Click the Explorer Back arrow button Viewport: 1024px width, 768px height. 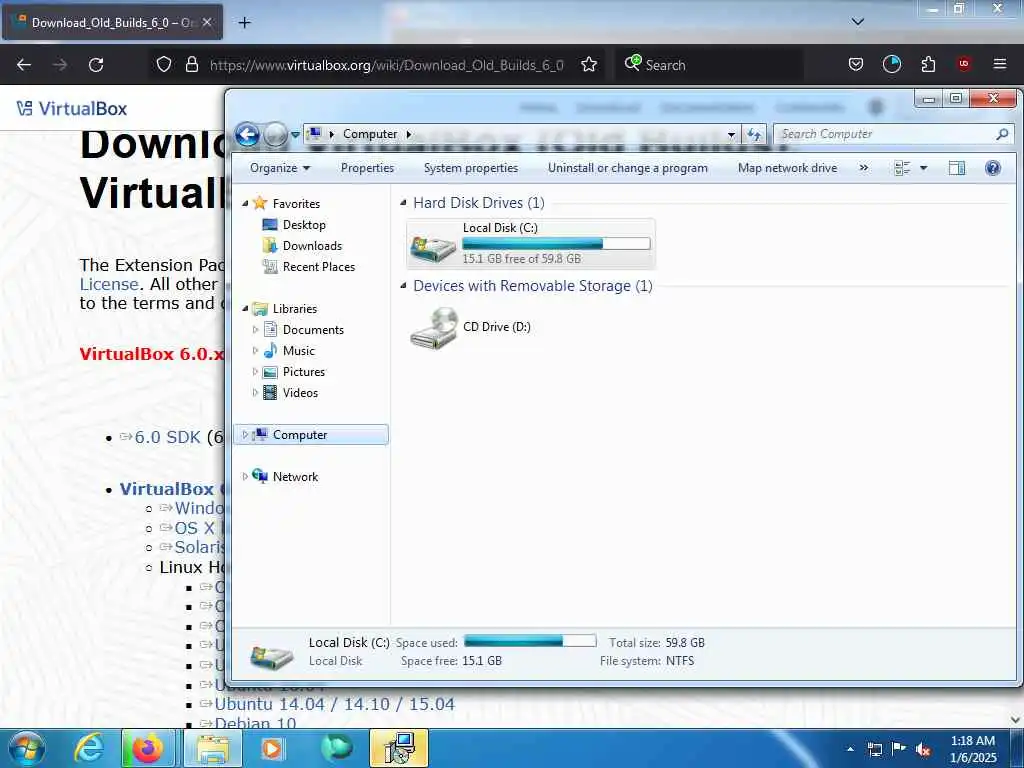(x=248, y=135)
